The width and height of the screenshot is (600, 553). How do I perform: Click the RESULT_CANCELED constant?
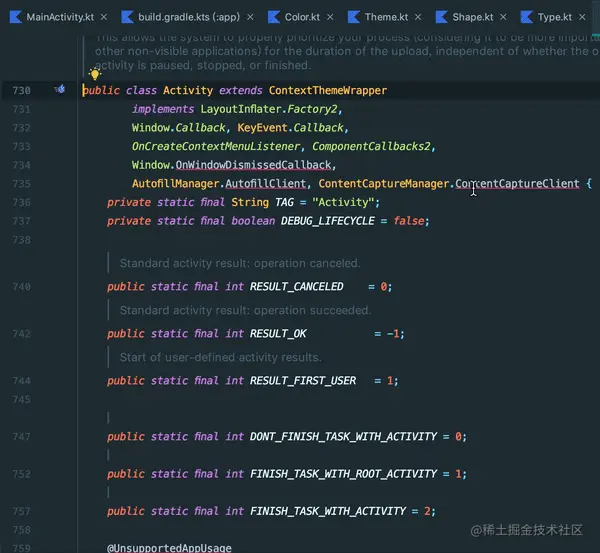[x=297, y=287]
